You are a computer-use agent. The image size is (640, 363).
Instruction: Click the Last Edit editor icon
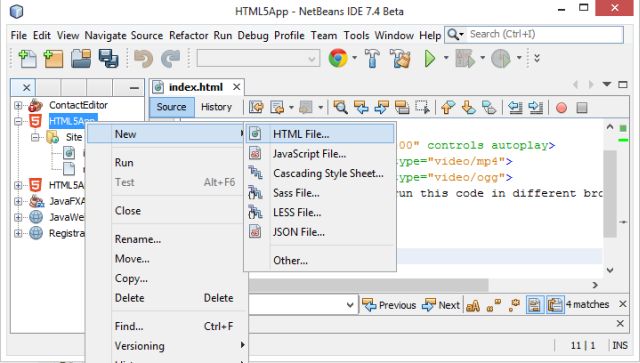coord(256,107)
